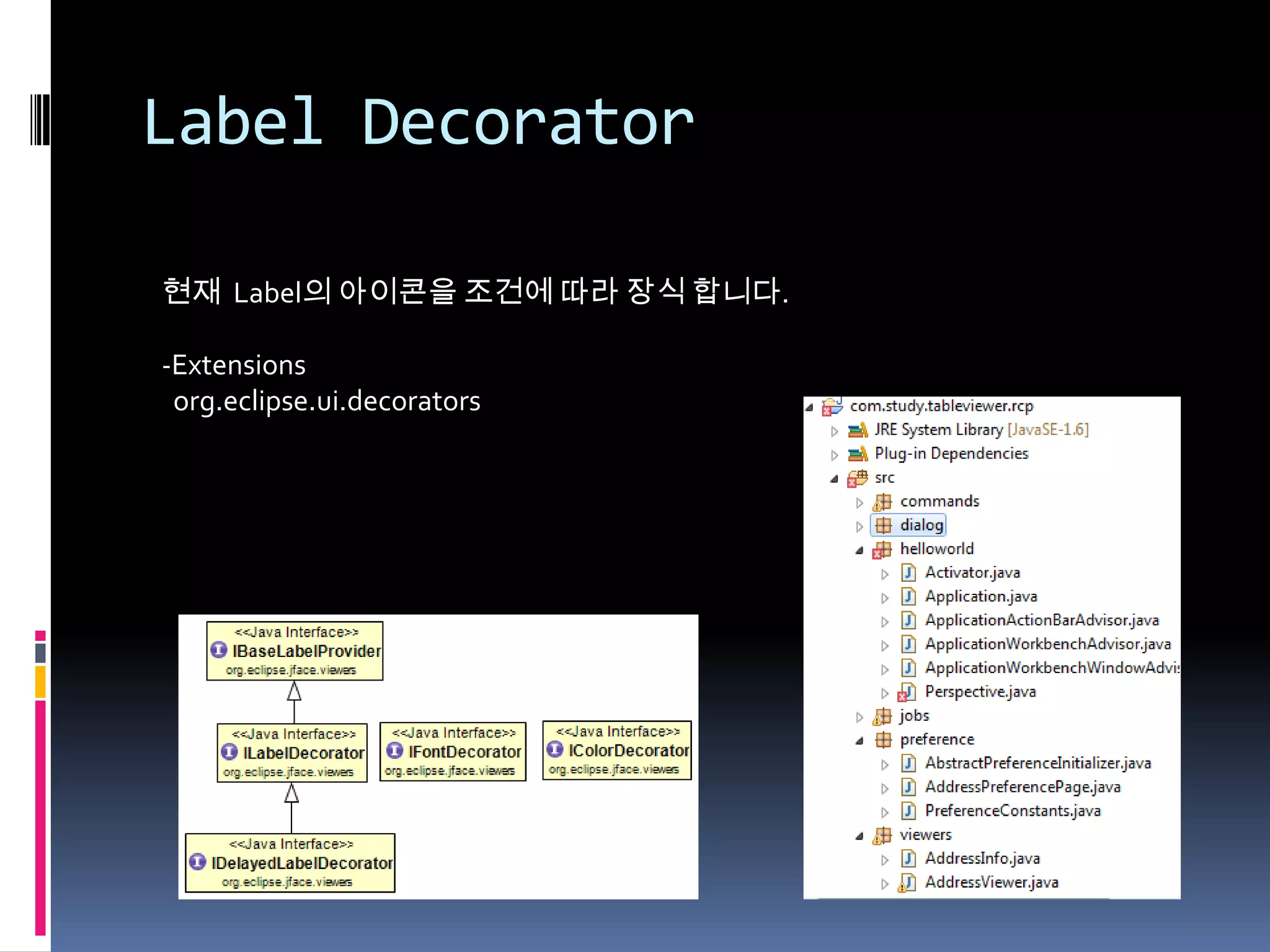
Task: Click the AbstractPreferenceInitializer.java file icon
Action: point(908,764)
